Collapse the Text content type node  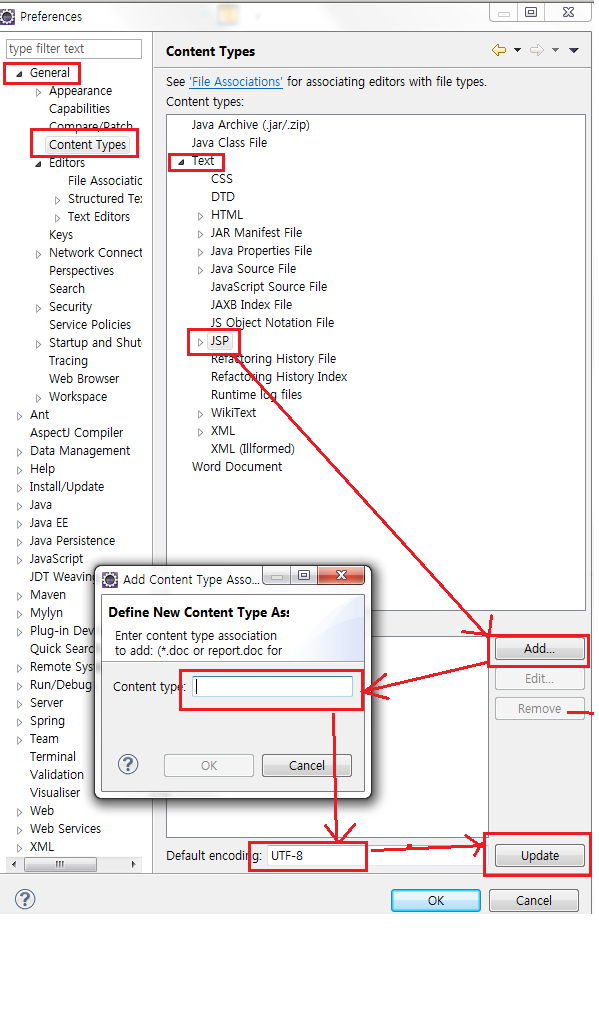(x=181, y=162)
